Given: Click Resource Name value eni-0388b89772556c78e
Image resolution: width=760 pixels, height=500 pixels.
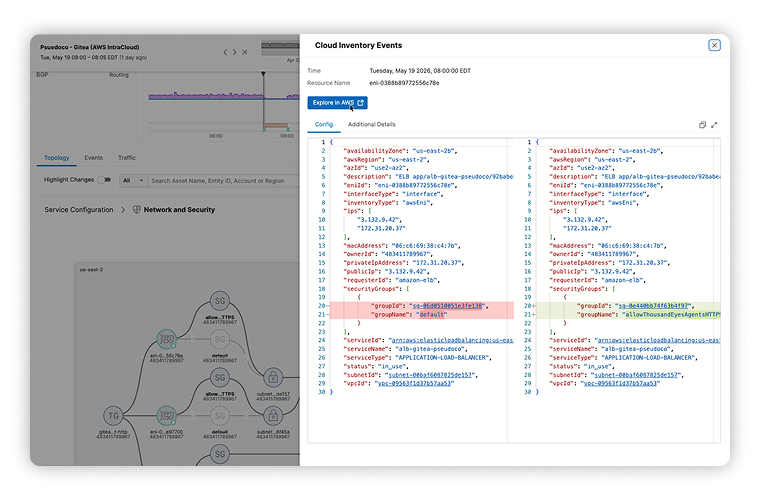Looking at the screenshot, I should [404, 83].
